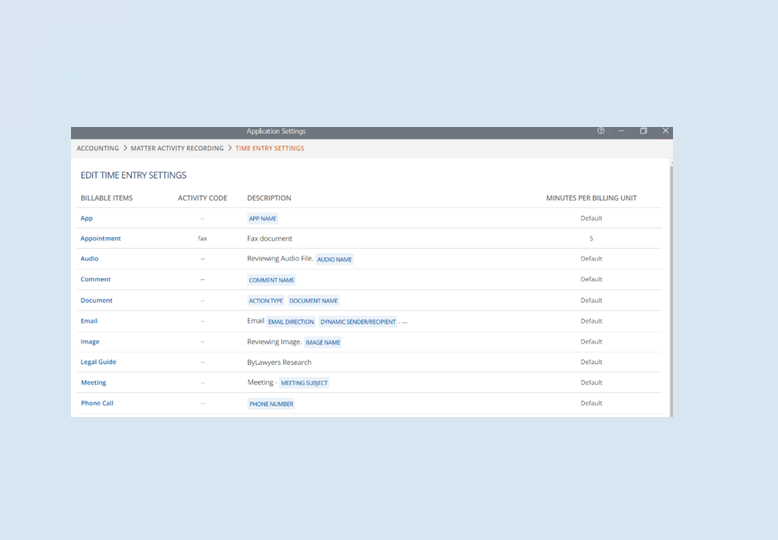Open the Document billable item

[96, 300]
